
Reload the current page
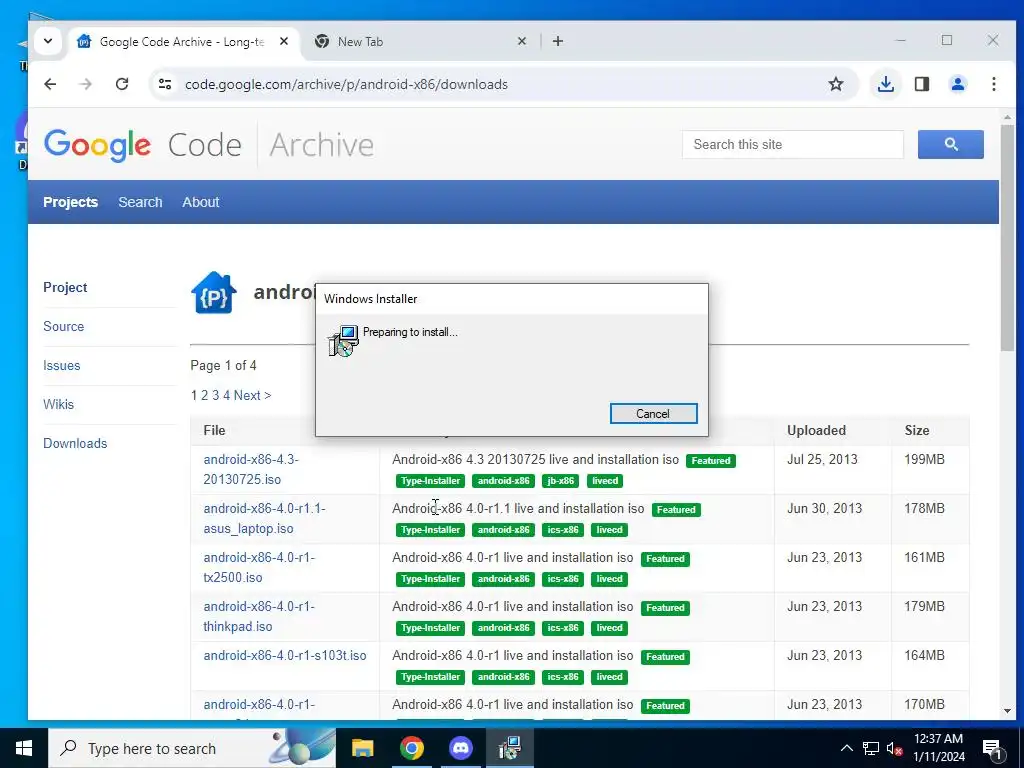(122, 84)
